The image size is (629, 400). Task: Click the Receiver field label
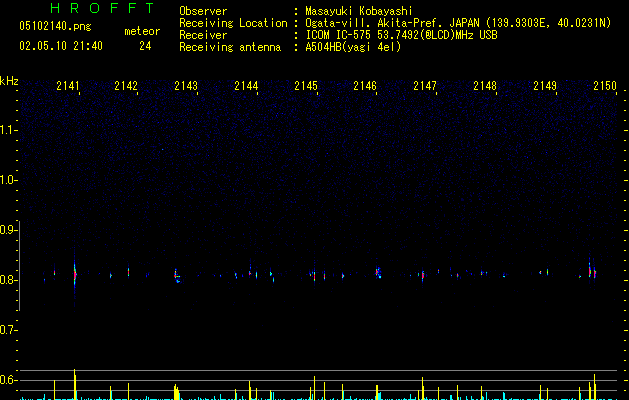point(203,35)
